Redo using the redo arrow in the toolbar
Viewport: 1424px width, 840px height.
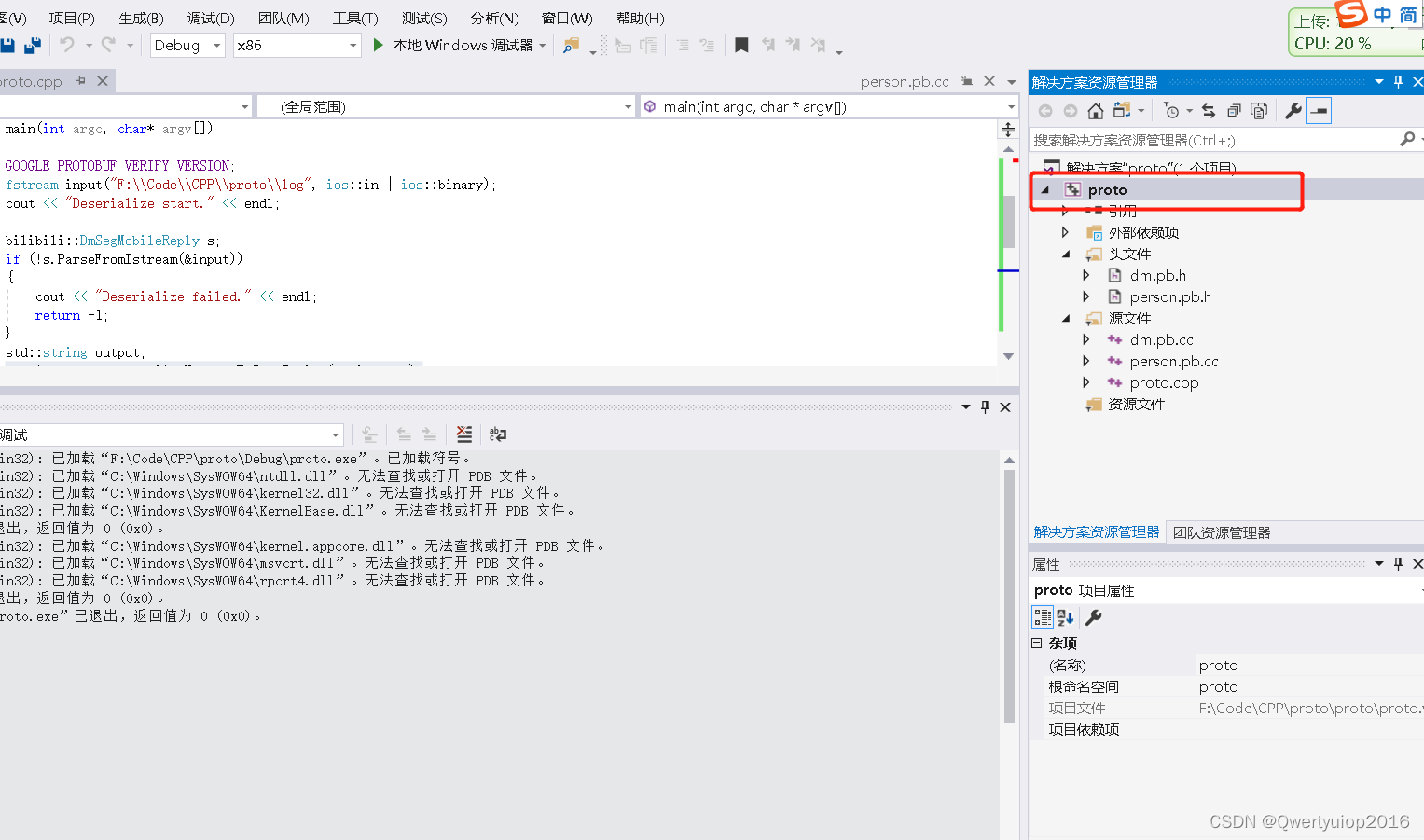pyautogui.click(x=108, y=45)
